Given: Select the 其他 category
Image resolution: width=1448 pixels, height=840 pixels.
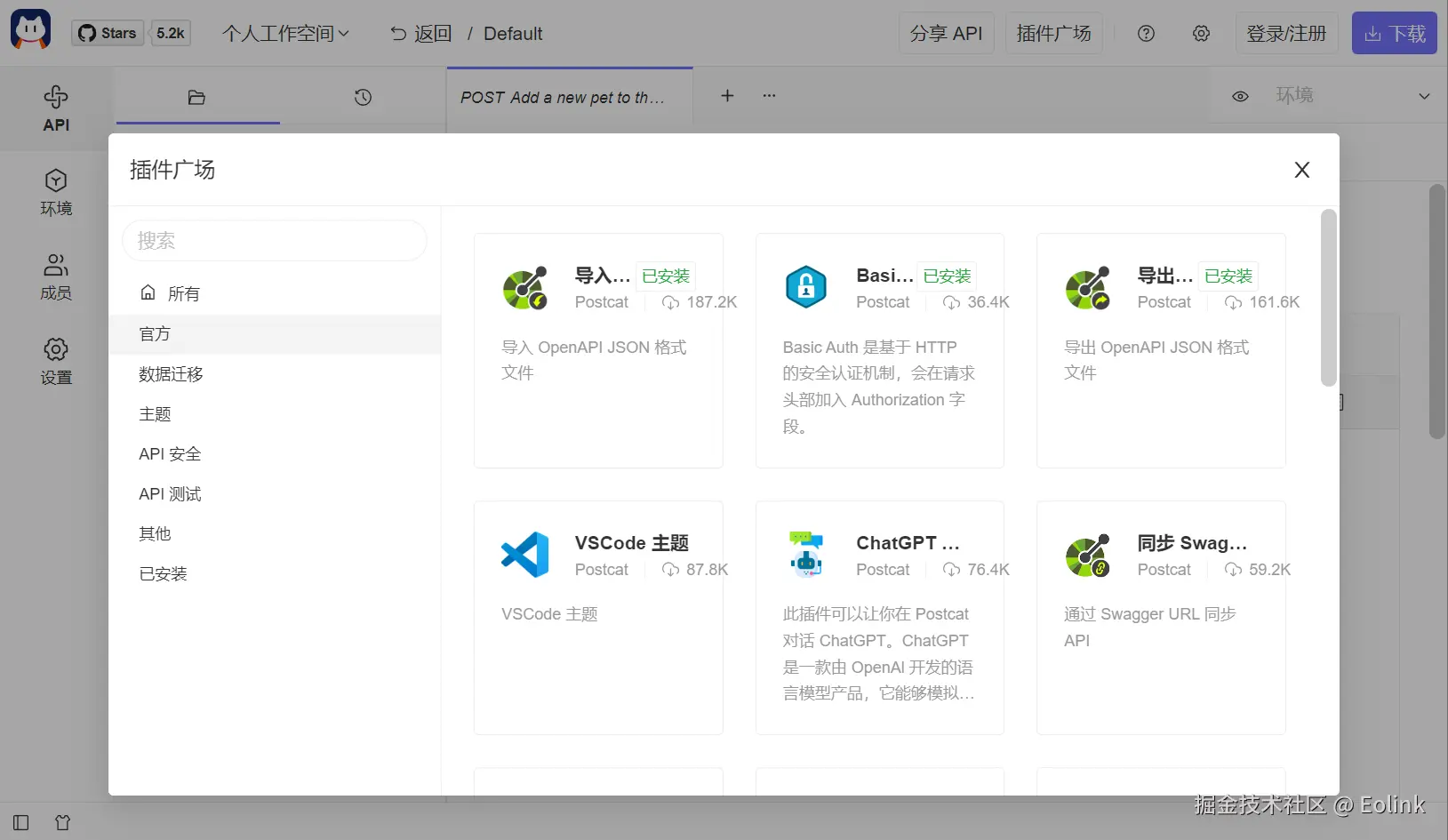Looking at the screenshot, I should coord(275,534).
